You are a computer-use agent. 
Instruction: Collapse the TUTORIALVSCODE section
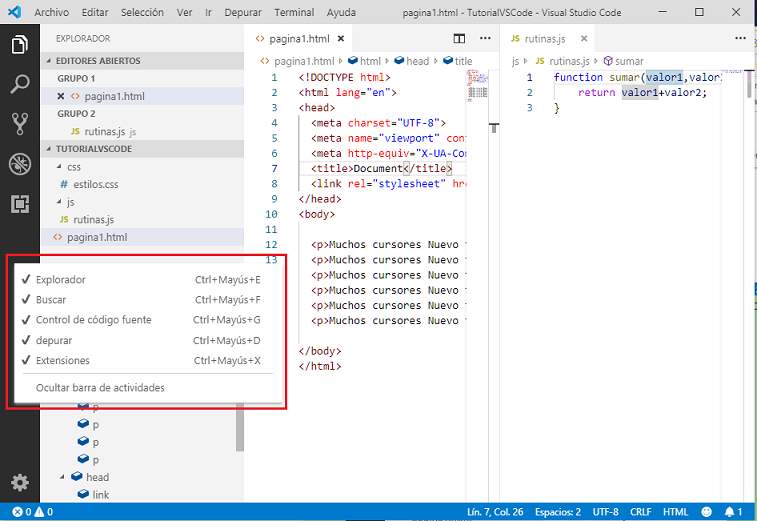coord(142,149)
